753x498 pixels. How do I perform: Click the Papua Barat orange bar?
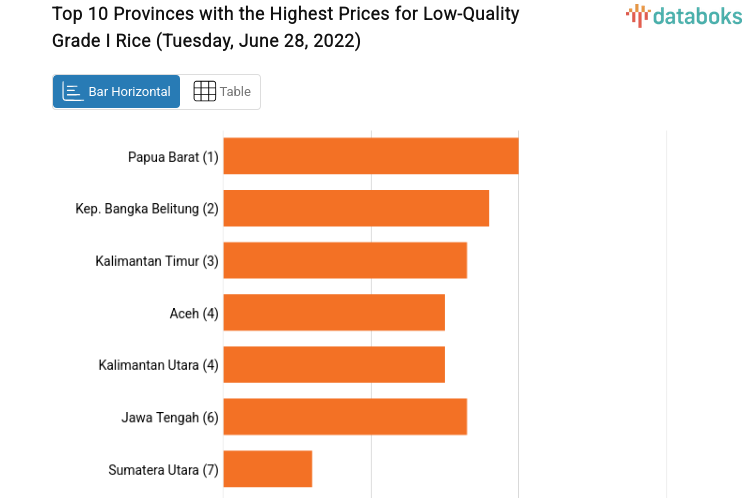click(370, 156)
